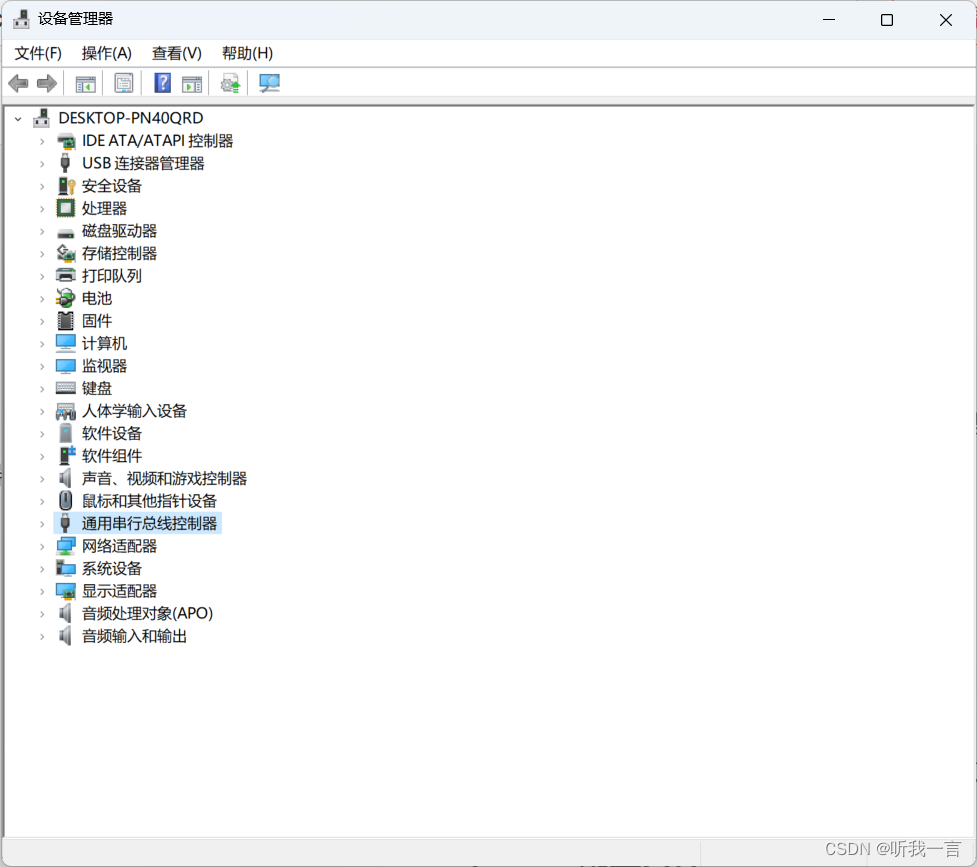The width and height of the screenshot is (977, 867).
Task: Expand the 系统设备 node
Action: pos(42,569)
